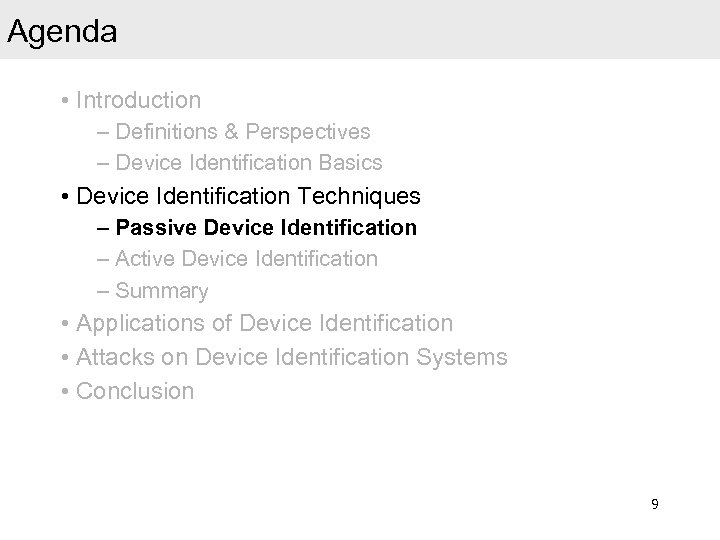The width and height of the screenshot is (720, 540).
Task: Click the bullet dot before Conclusion
Action: click(64, 391)
